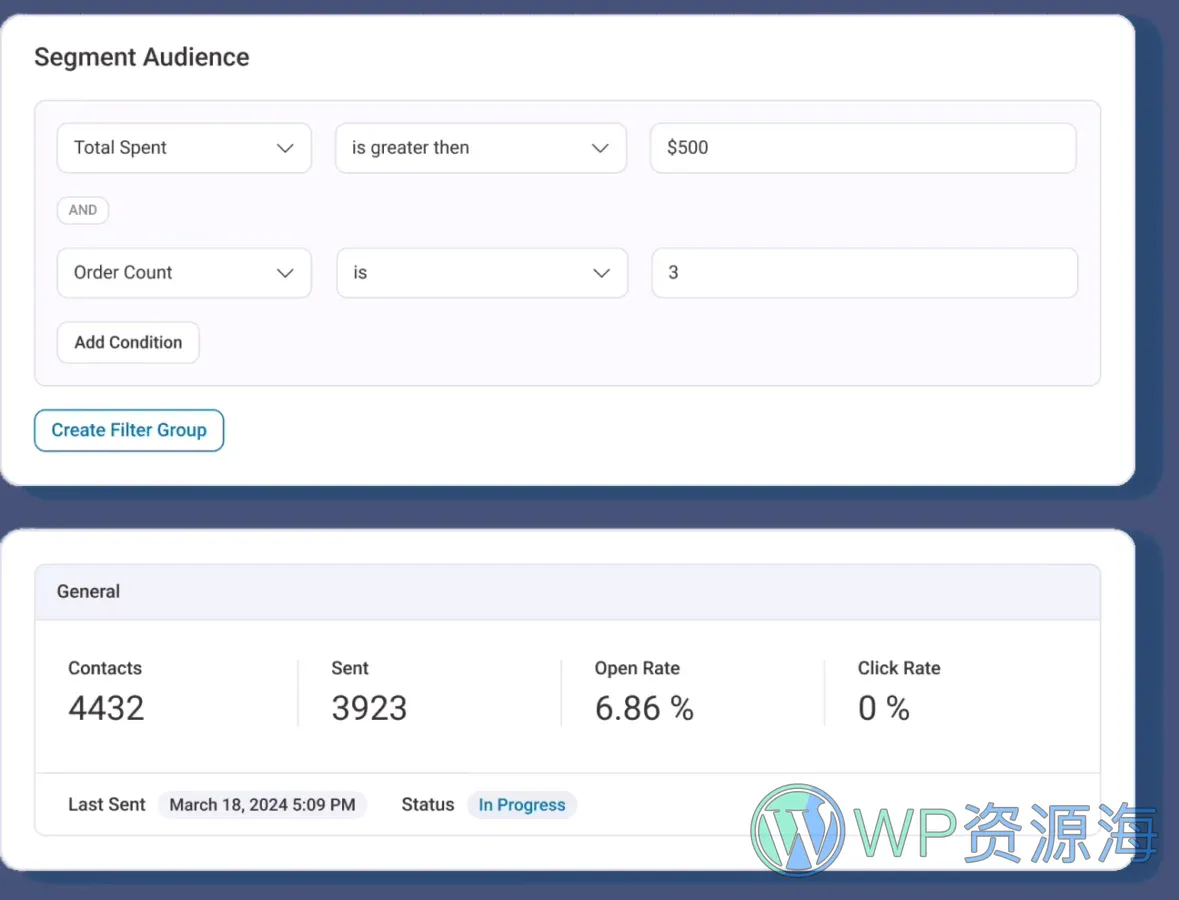Screen dimensions: 1179x900
Task: Open the Total Spent field dropdown
Action: (x=183, y=147)
